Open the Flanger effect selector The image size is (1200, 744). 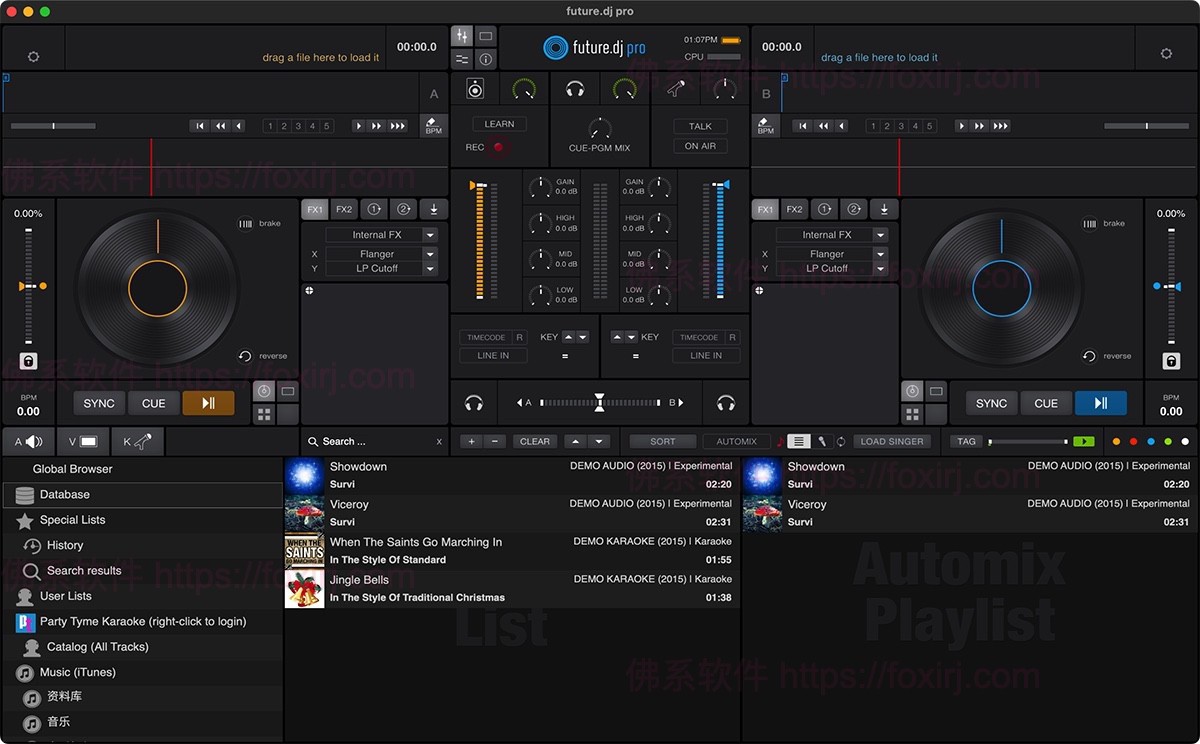(381, 253)
